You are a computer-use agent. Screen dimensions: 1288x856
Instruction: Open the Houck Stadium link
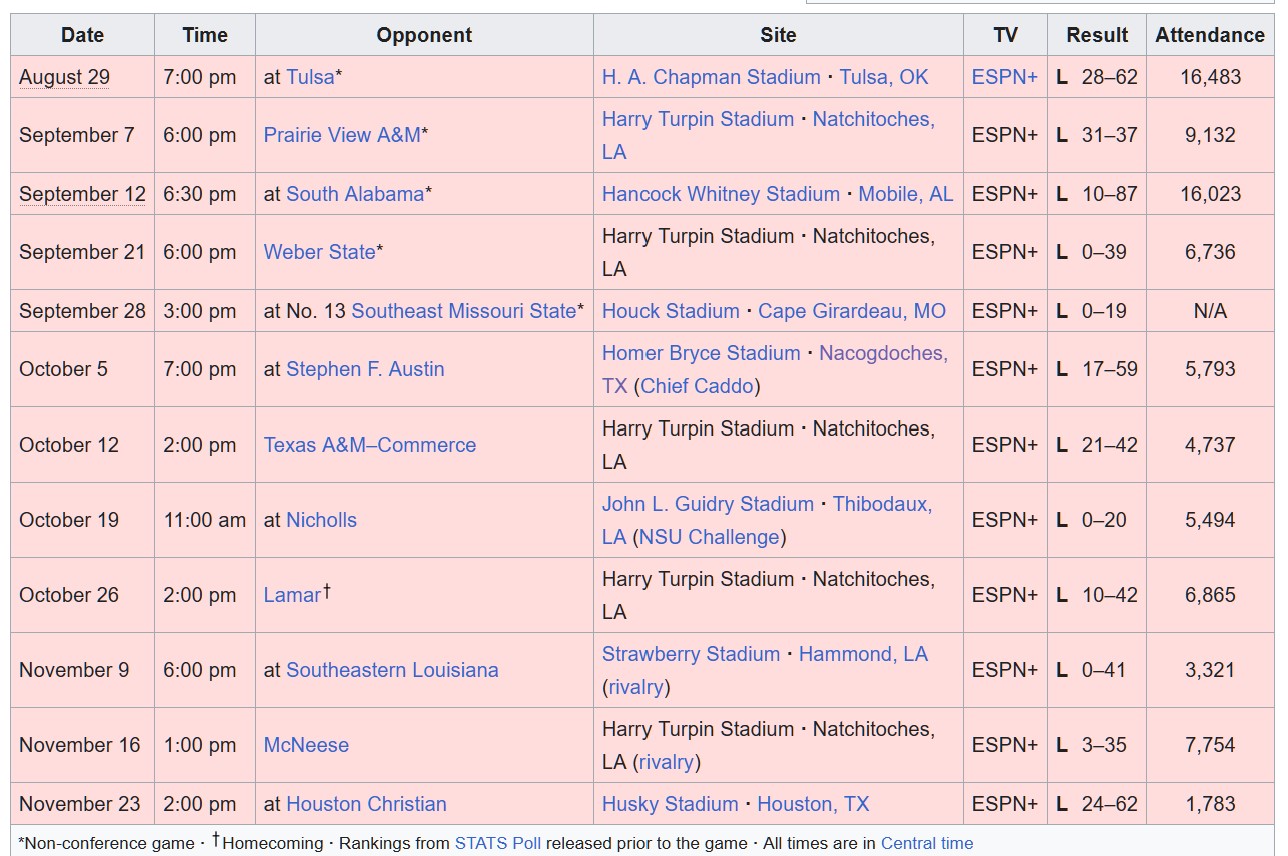[x=671, y=311]
